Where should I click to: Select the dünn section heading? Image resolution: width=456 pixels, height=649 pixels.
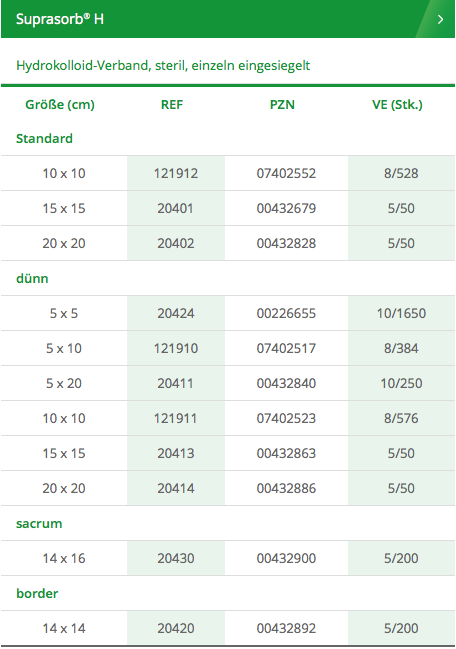[x=32, y=278]
